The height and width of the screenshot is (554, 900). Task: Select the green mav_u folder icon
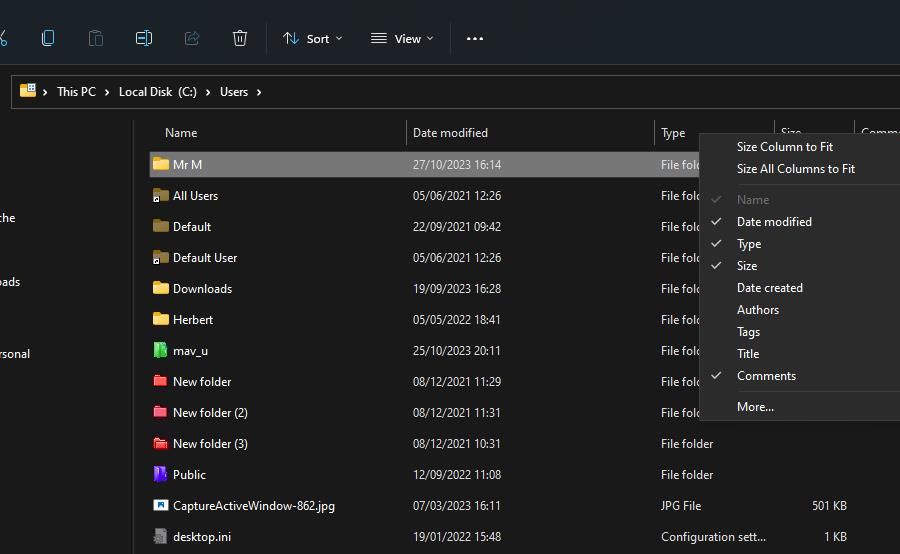[x=160, y=351]
